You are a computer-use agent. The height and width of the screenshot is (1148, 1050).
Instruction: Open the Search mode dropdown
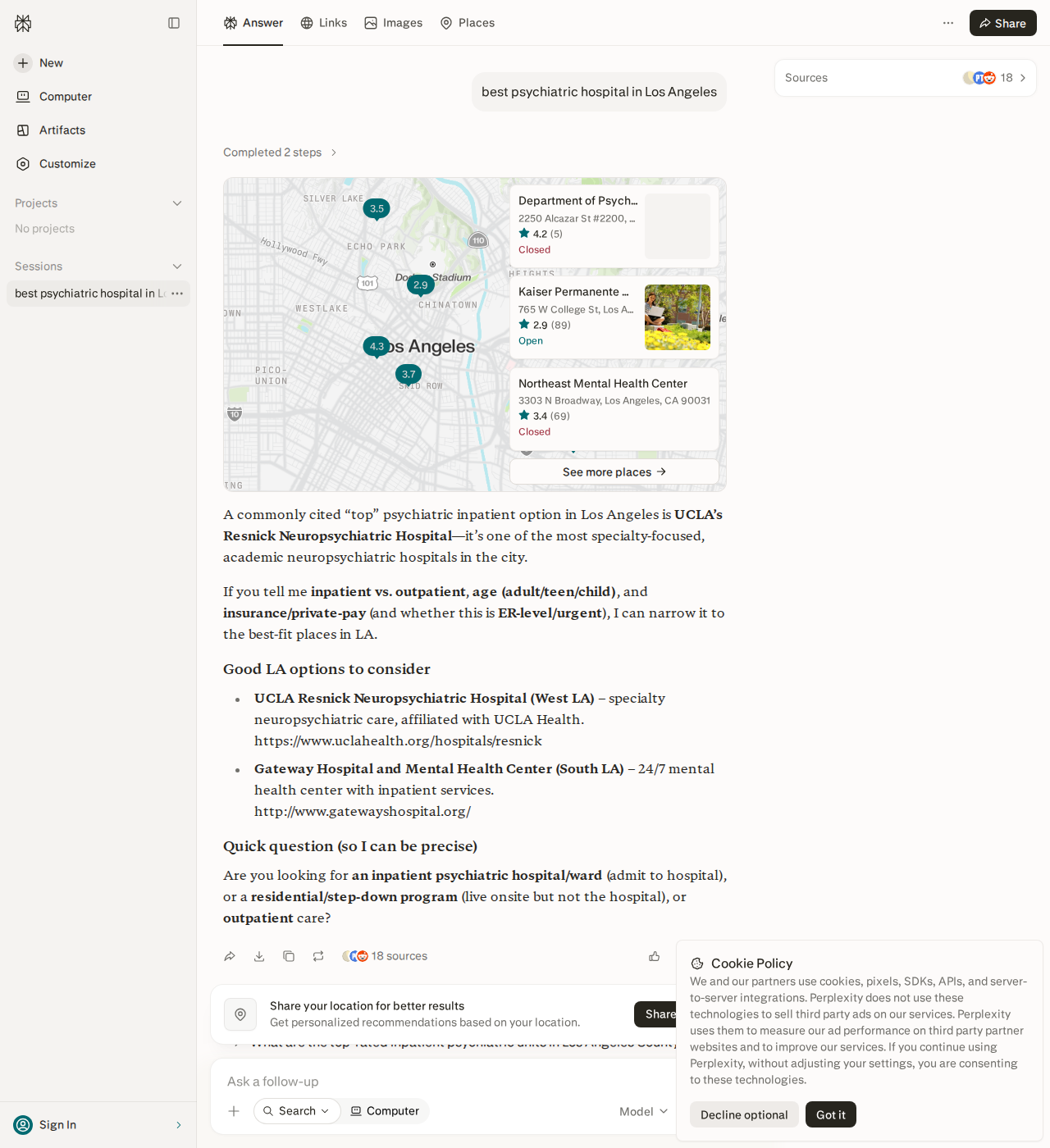point(297,1111)
